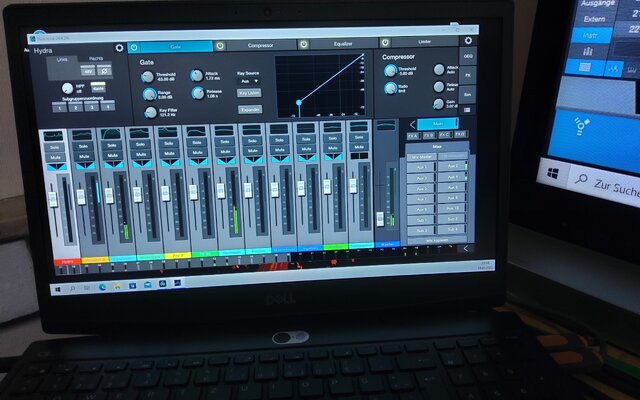
Task: Solo the yellow Pno 2 channel
Action: (x=169, y=144)
